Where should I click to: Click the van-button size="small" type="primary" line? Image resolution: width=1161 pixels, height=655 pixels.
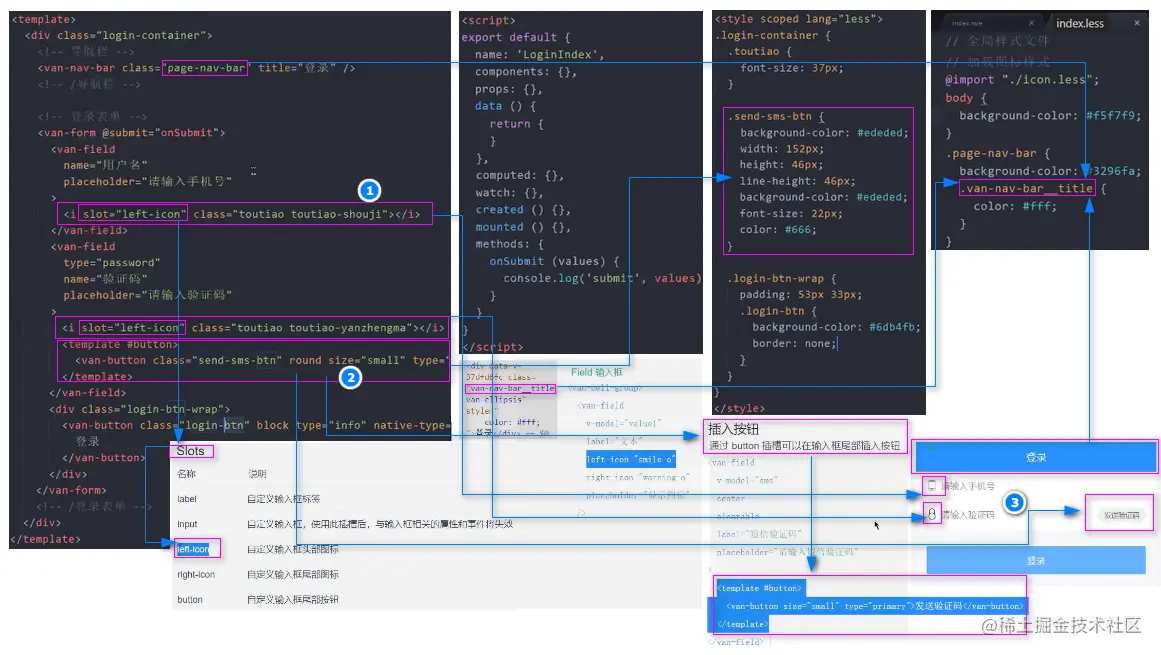click(x=875, y=606)
